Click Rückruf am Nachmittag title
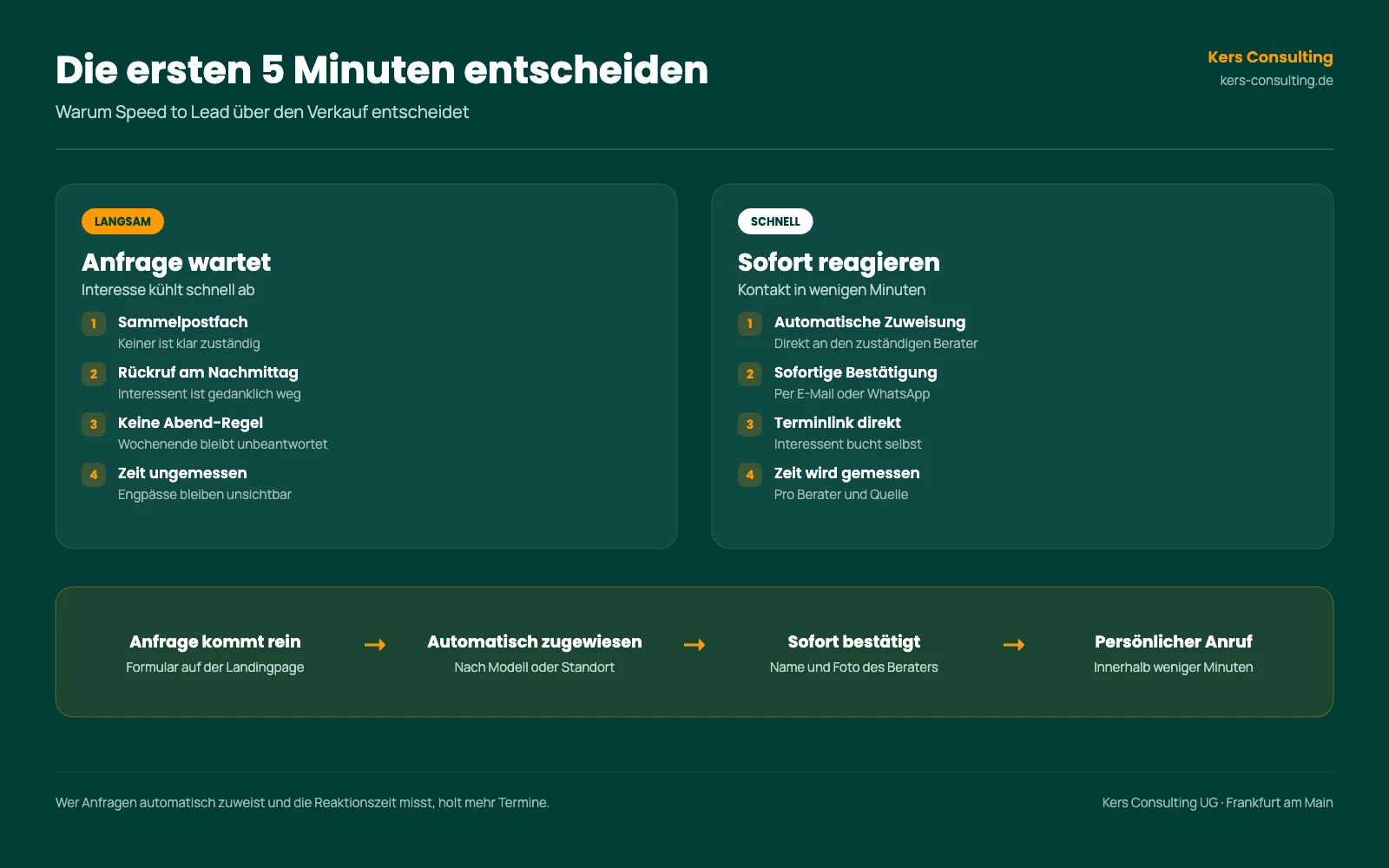The image size is (1389, 868). coord(208,372)
